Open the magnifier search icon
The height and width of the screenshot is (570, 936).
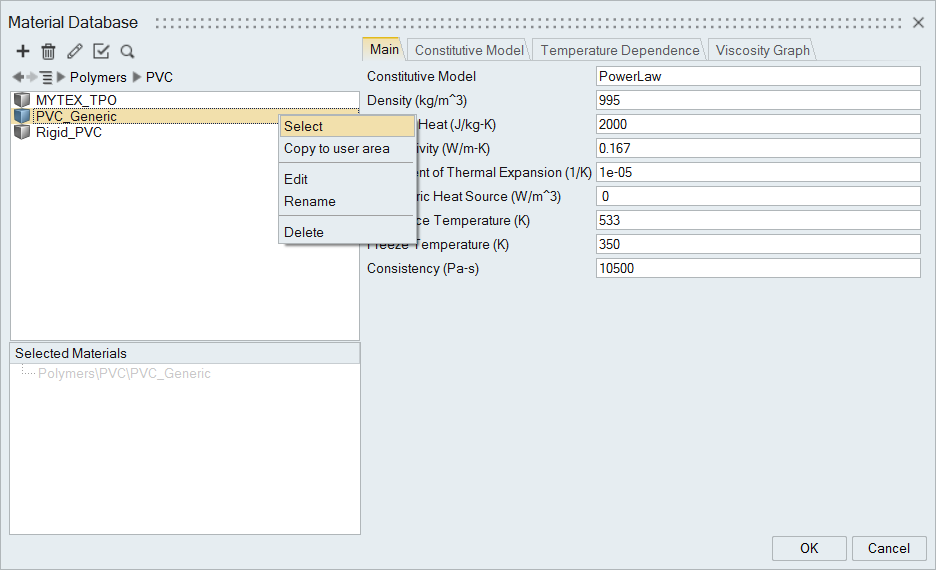127,51
